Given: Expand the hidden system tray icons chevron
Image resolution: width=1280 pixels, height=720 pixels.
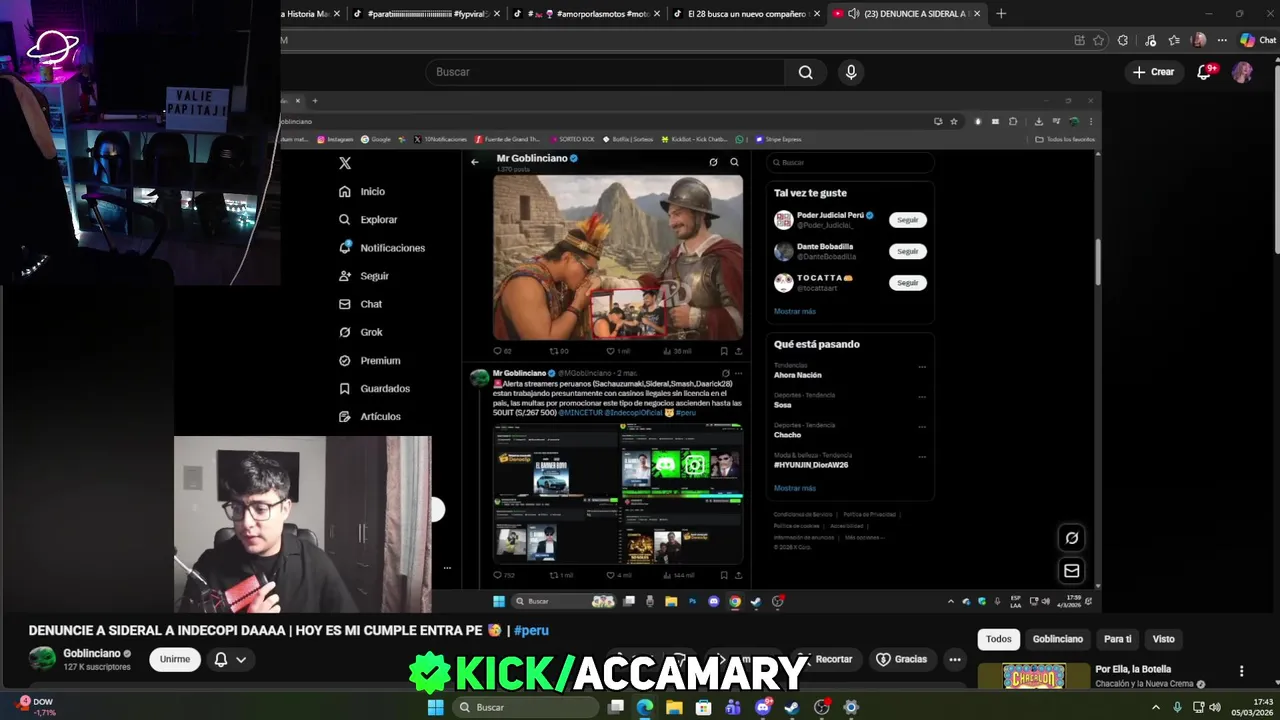Looking at the screenshot, I should pos(1156,707).
